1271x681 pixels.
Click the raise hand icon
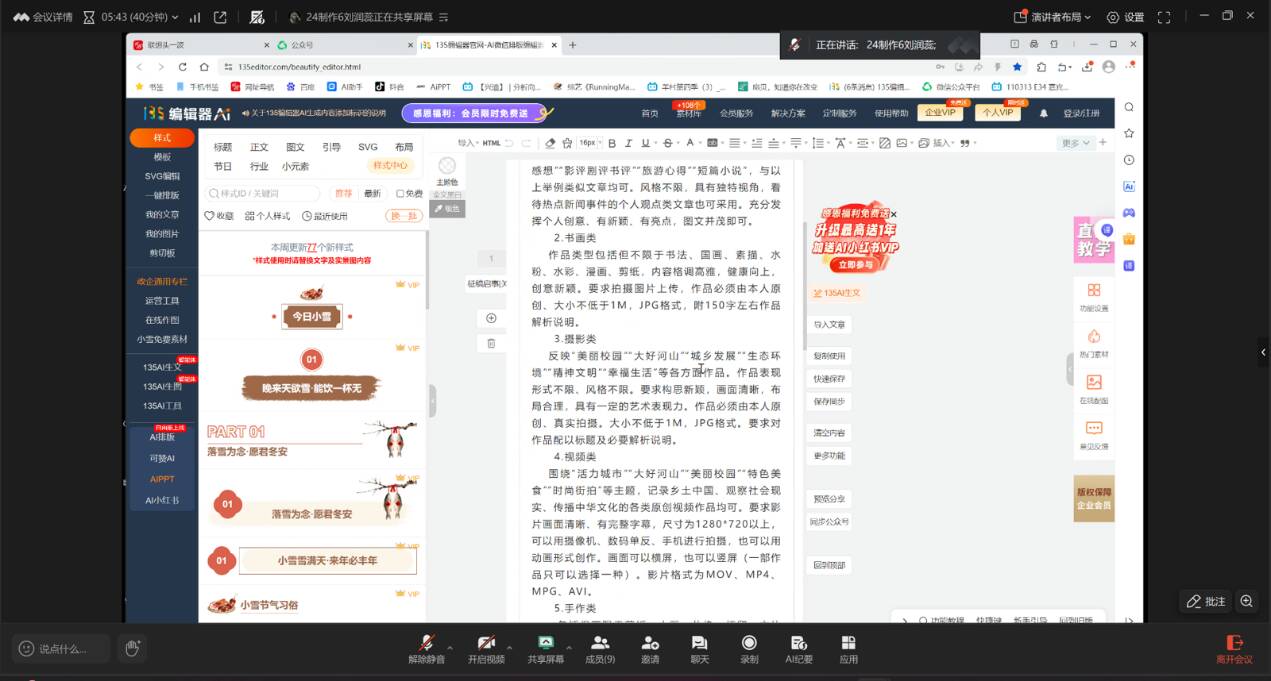coord(132,648)
